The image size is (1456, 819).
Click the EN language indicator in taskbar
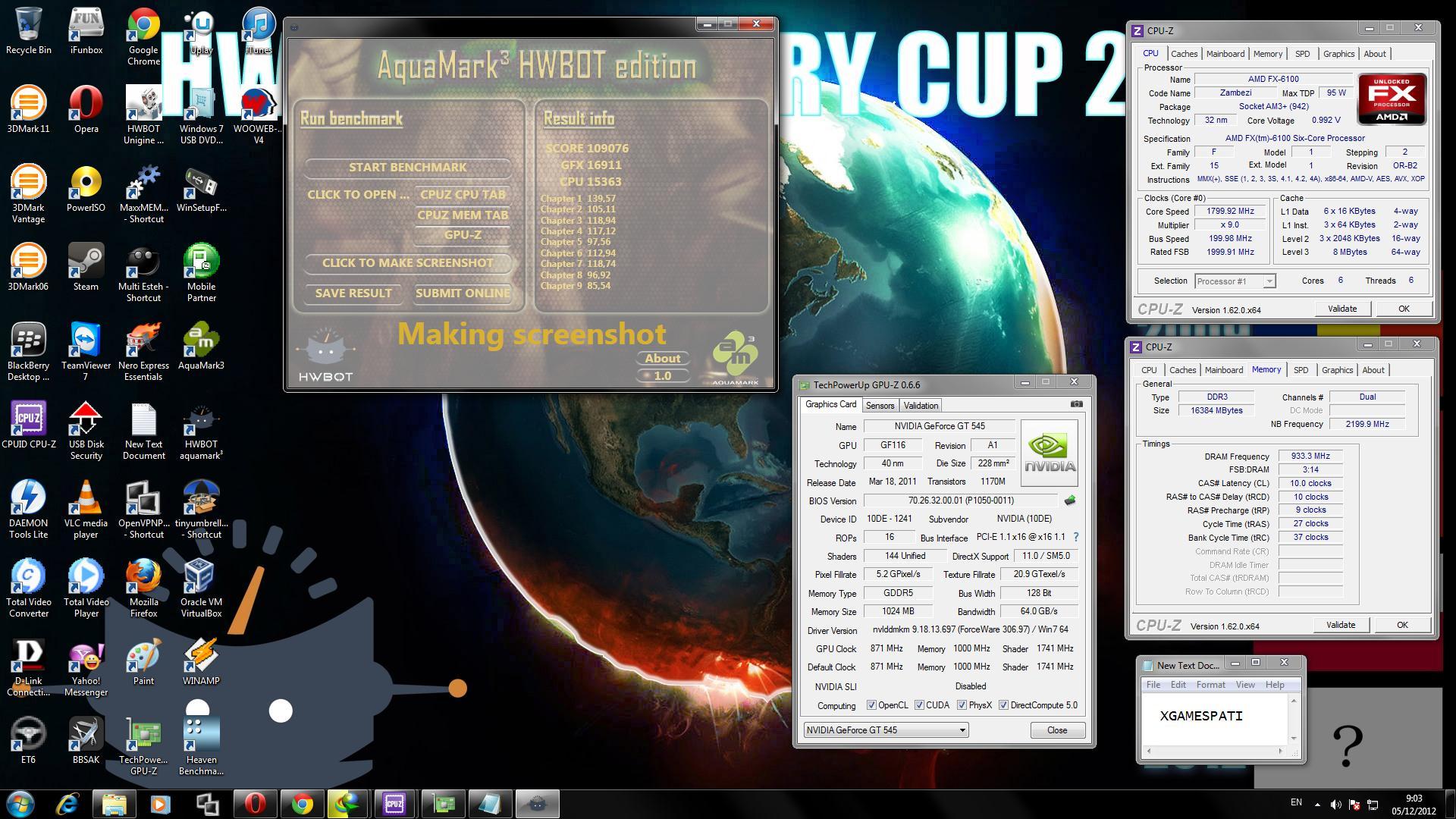(x=1296, y=802)
